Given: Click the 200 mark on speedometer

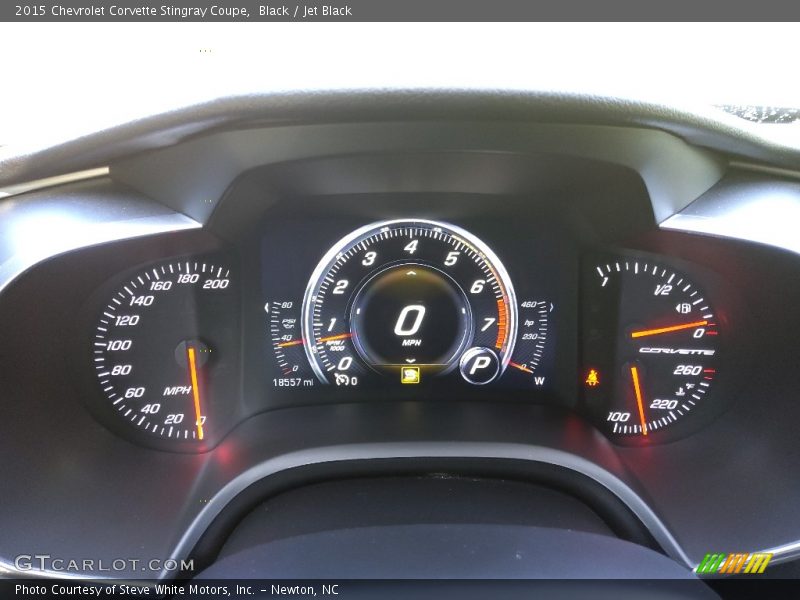Looking at the screenshot, I should coord(215,284).
